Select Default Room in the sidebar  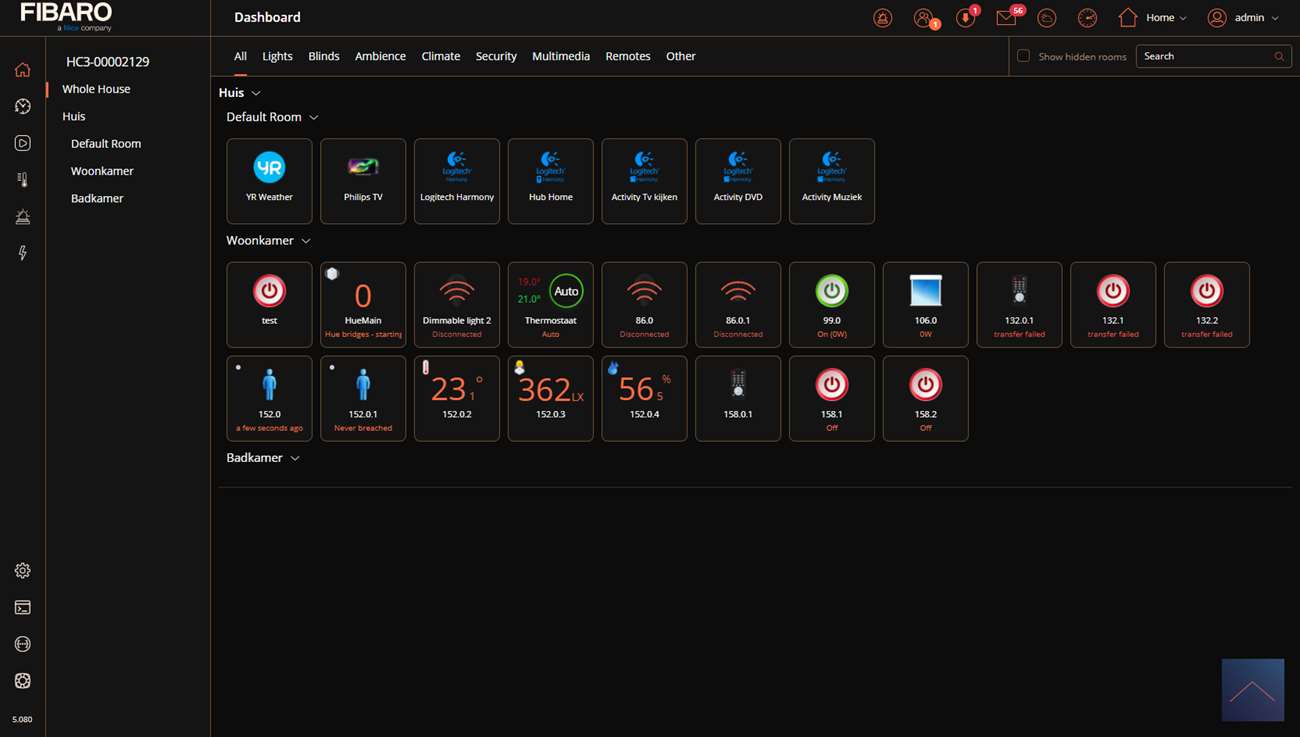[x=106, y=144]
